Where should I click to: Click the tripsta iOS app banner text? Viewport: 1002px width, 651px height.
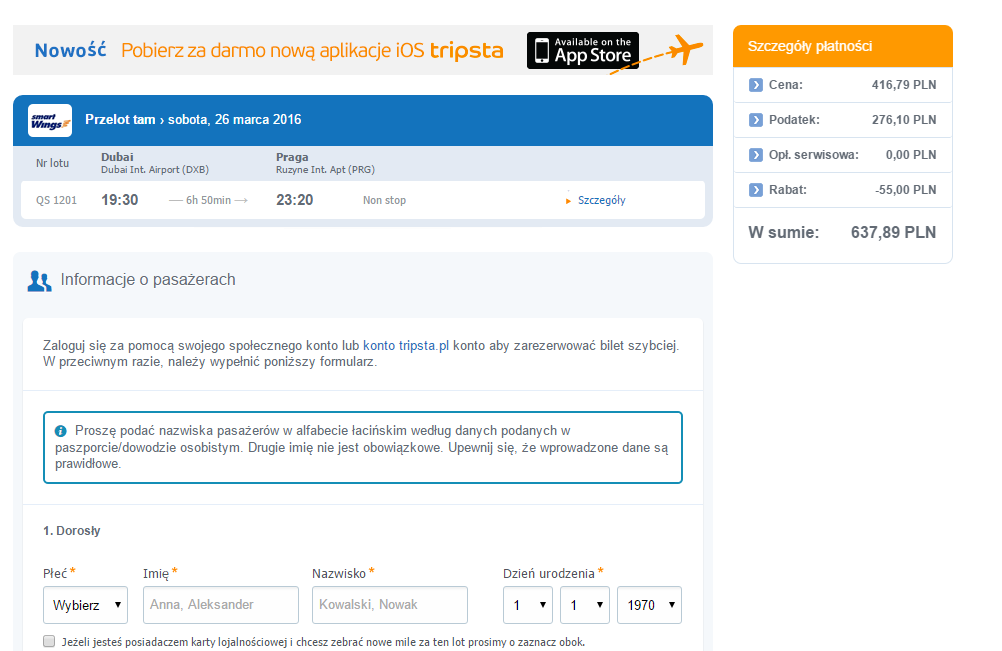(x=312, y=50)
